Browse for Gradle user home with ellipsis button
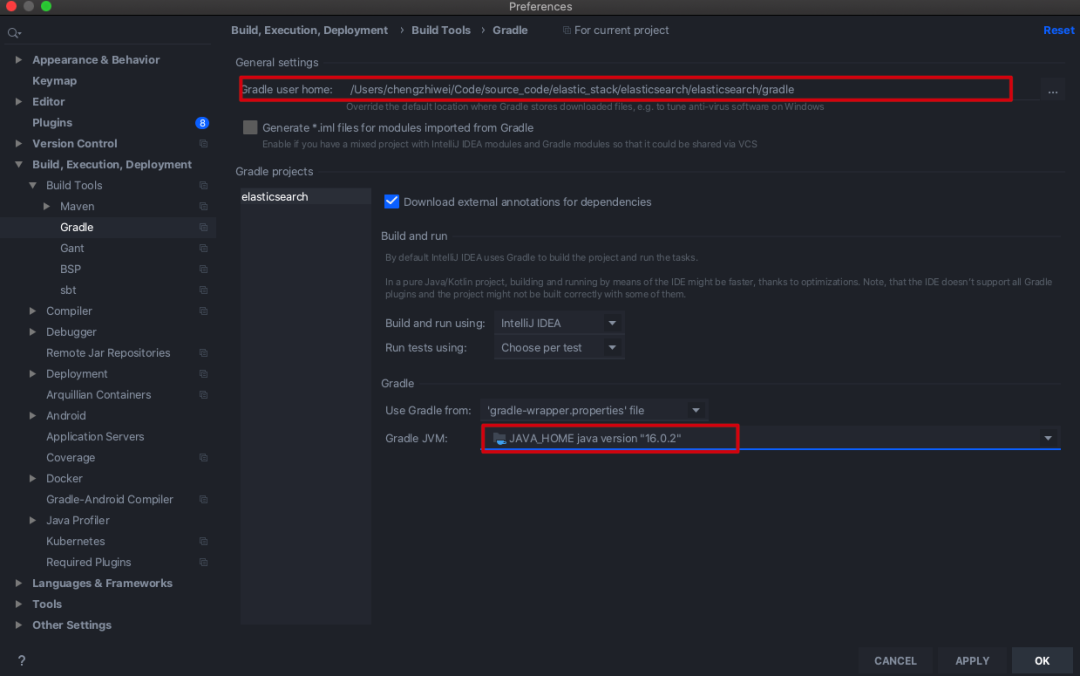Image resolution: width=1080 pixels, height=676 pixels. pos(1052,90)
